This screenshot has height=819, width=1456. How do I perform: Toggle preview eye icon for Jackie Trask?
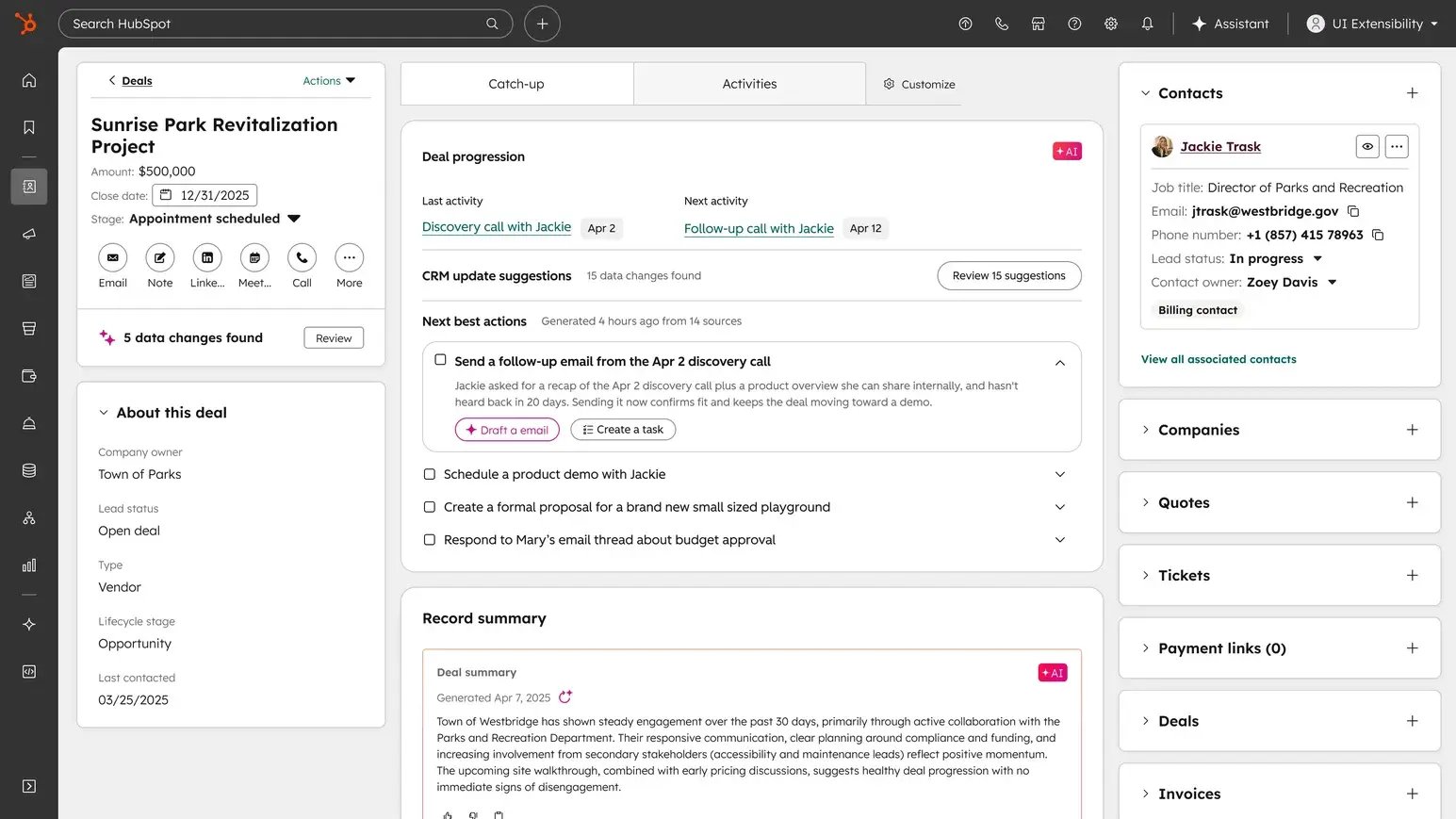1367,146
